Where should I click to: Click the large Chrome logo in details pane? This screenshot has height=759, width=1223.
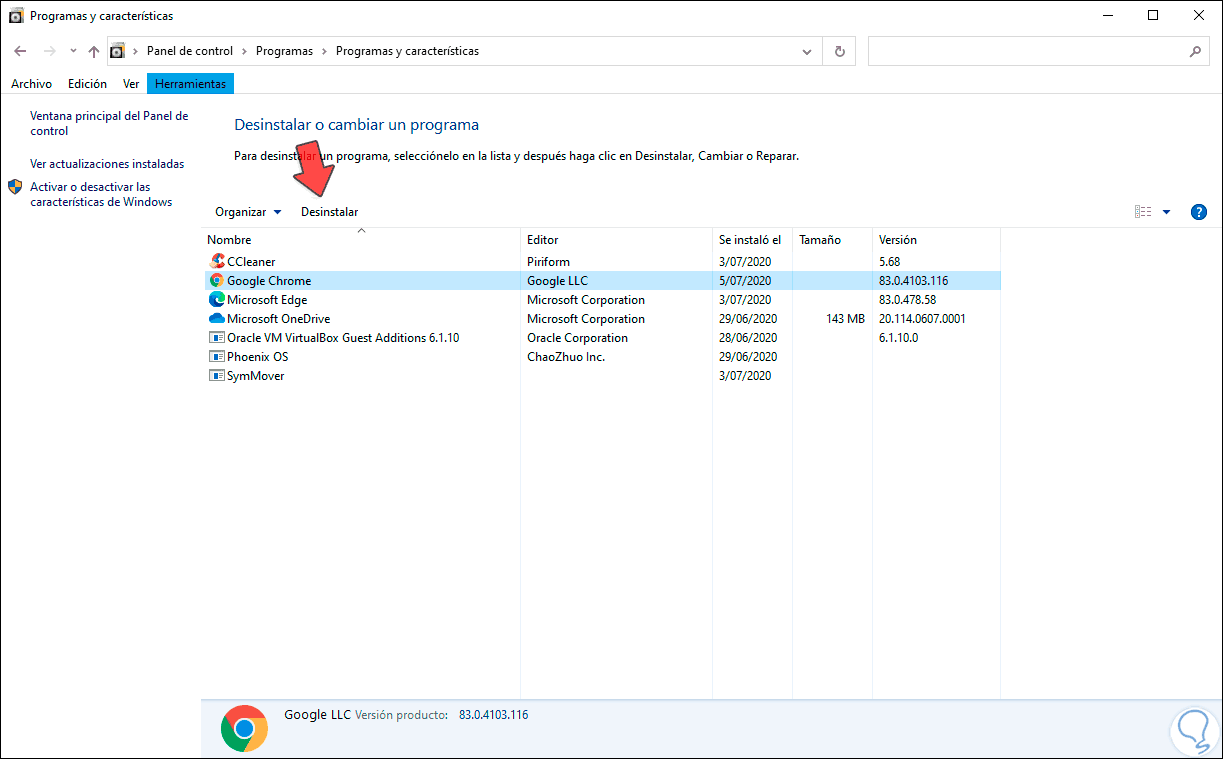(244, 728)
